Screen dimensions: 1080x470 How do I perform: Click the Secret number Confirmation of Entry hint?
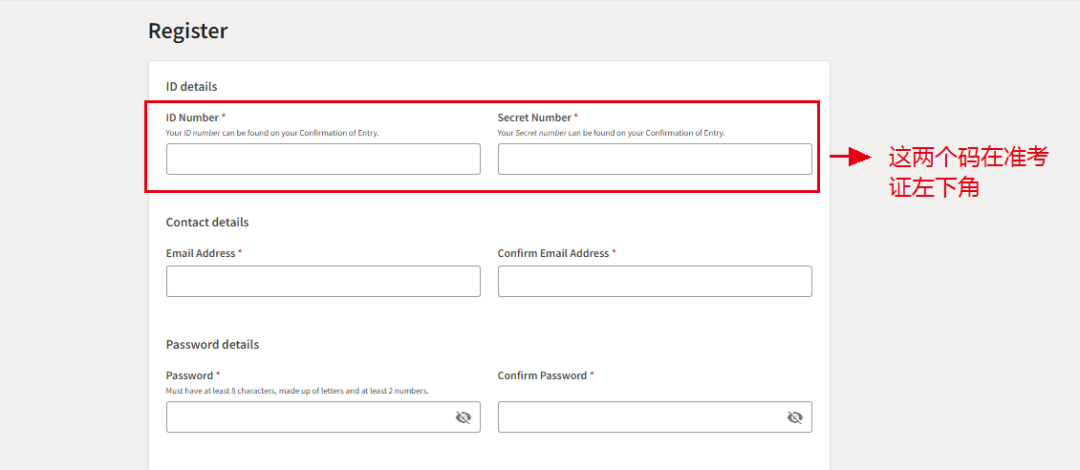[x=611, y=133]
